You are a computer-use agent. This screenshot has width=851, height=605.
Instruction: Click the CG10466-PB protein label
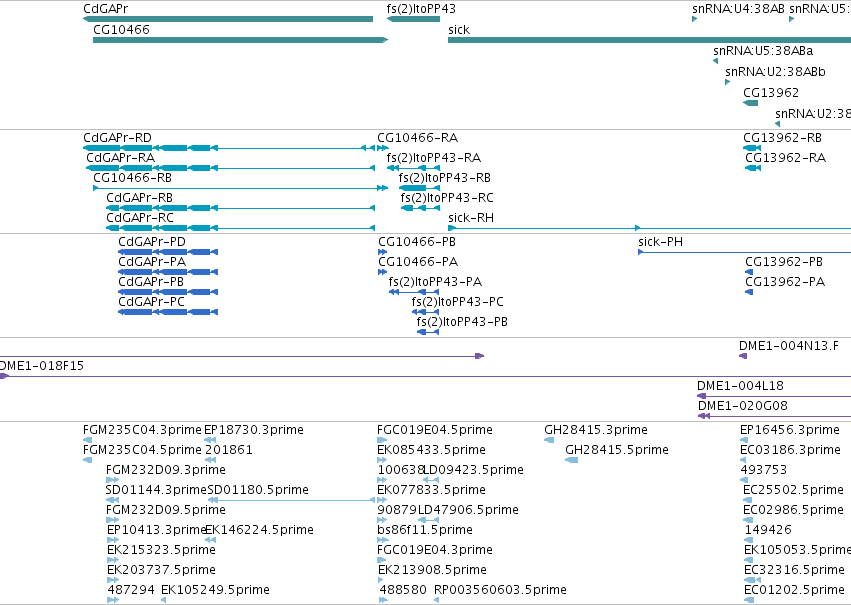pos(417,241)
